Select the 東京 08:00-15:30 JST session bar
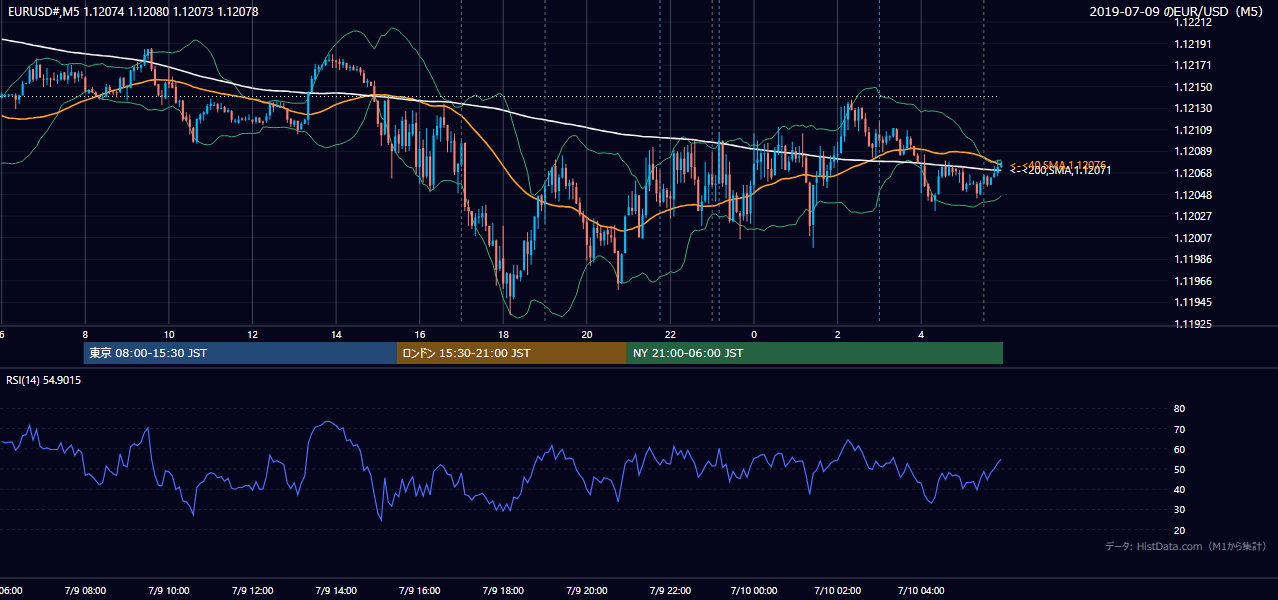This screenshot has width=1278, height=600. [240, 353]
